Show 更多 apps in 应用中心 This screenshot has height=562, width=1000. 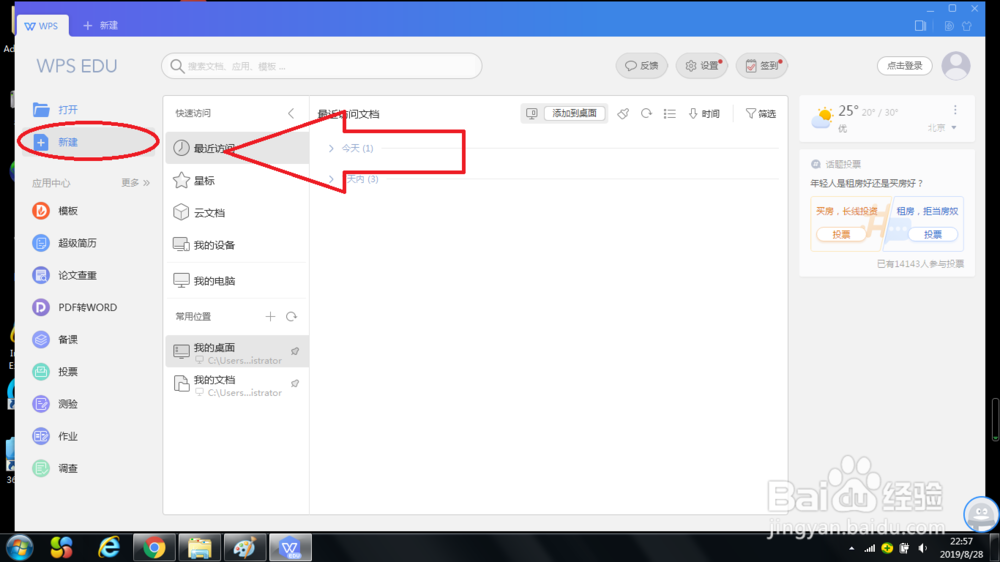coord(135,182)
